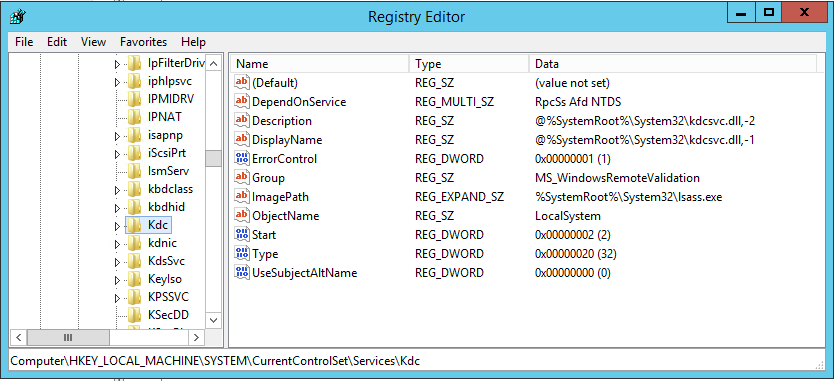Click the IsmServ folder icon
Viewport: 835px width, 381px height.
pyautogui.click(x=135, y=171)
